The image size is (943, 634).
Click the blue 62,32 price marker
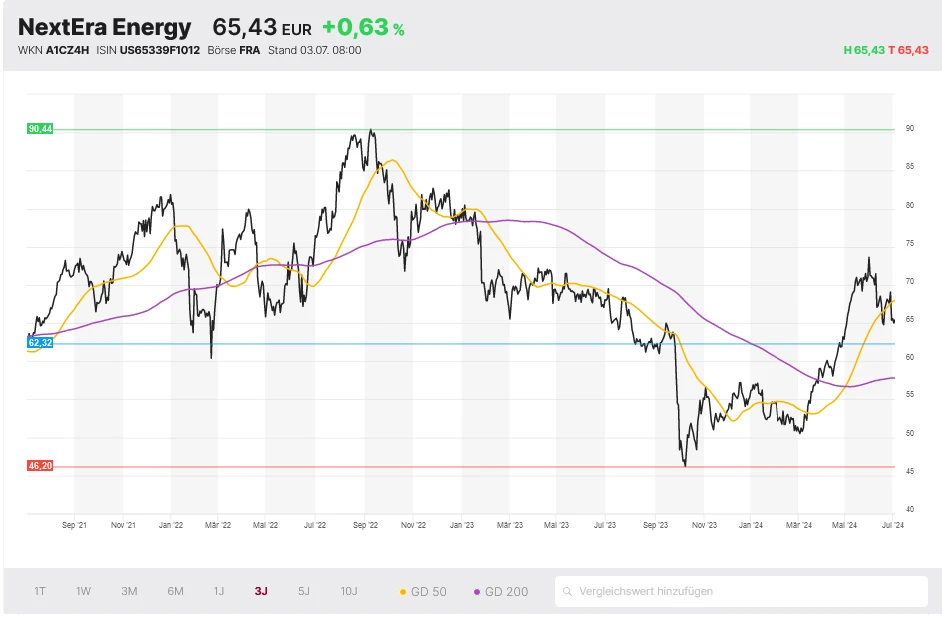point(40,343)
